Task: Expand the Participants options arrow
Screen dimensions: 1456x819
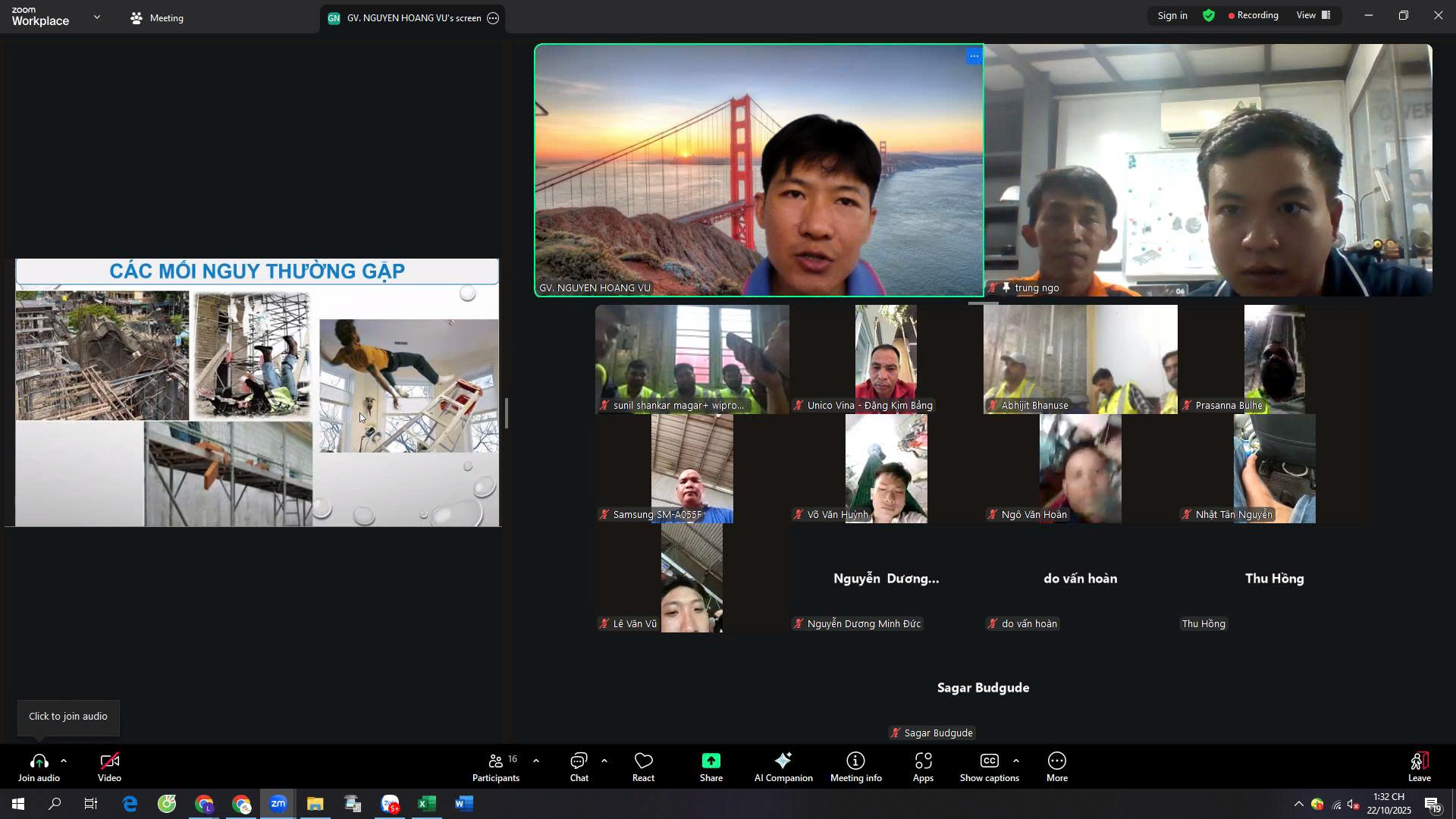Action: (536, 761)
